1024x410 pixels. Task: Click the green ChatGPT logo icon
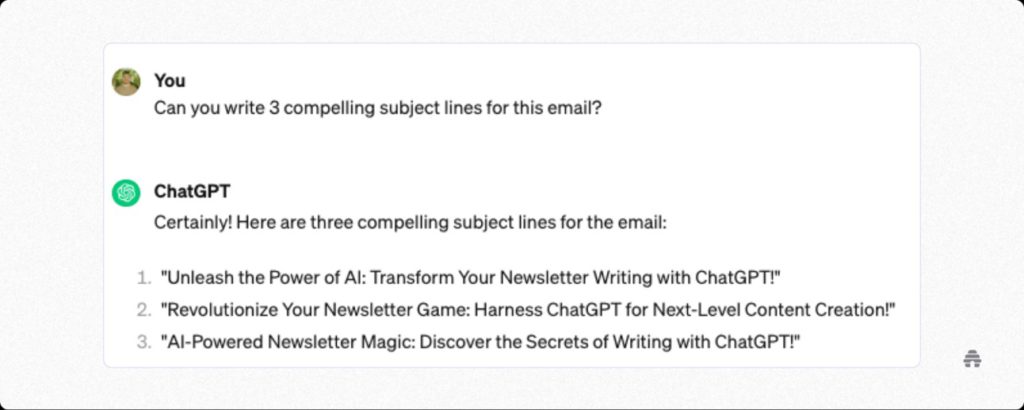click(x=126, y=193)
